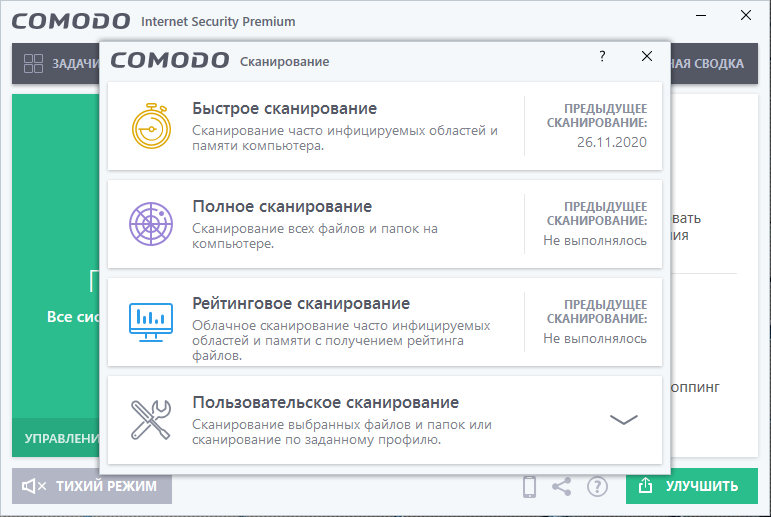Click the wrench and screwdriver custom scan icon

point(152,420)
